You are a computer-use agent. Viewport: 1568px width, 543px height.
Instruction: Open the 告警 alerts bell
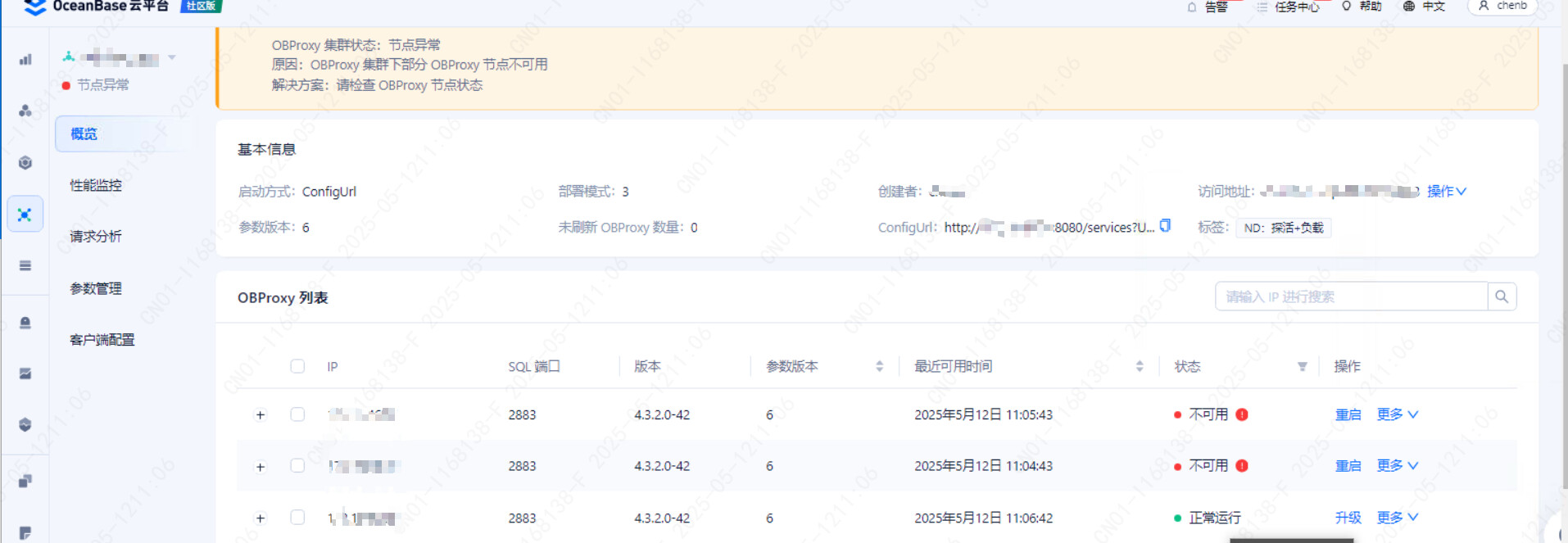pyautogui.click(x=1208, y=7)
